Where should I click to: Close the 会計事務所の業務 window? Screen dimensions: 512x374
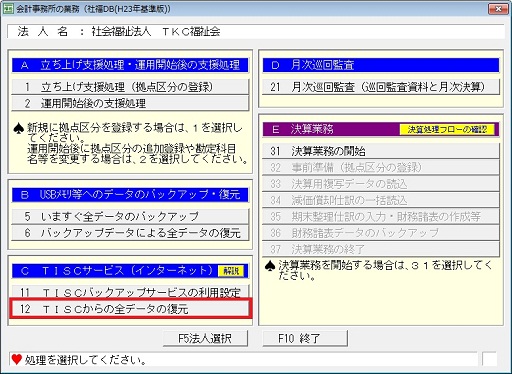498,9
